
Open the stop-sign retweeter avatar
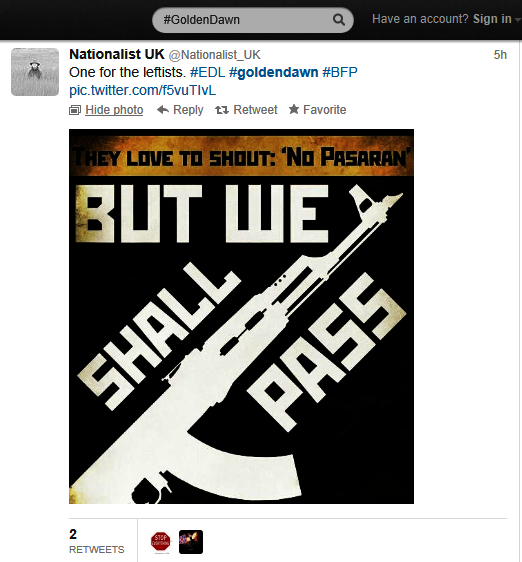[161, 542]
